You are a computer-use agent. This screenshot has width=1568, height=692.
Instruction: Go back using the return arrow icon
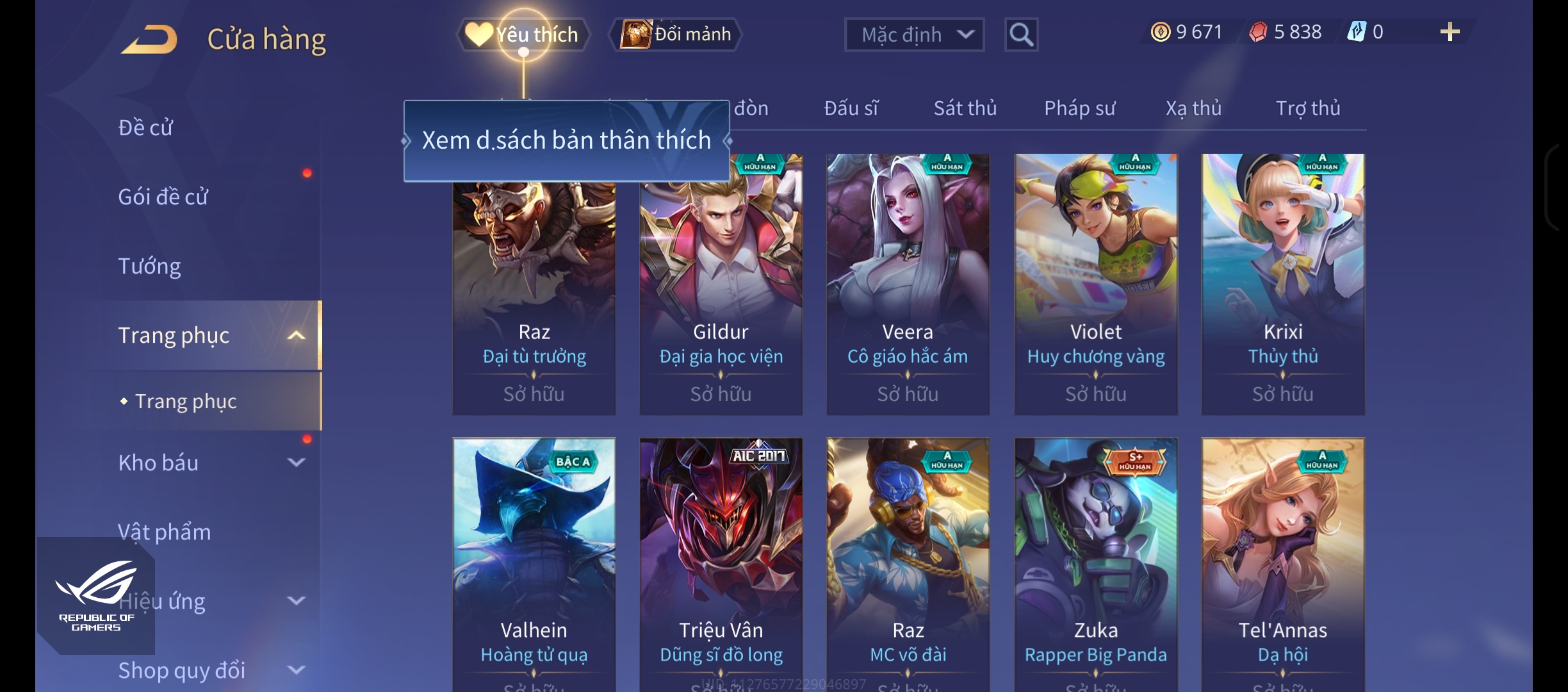[x=149, y=39]
